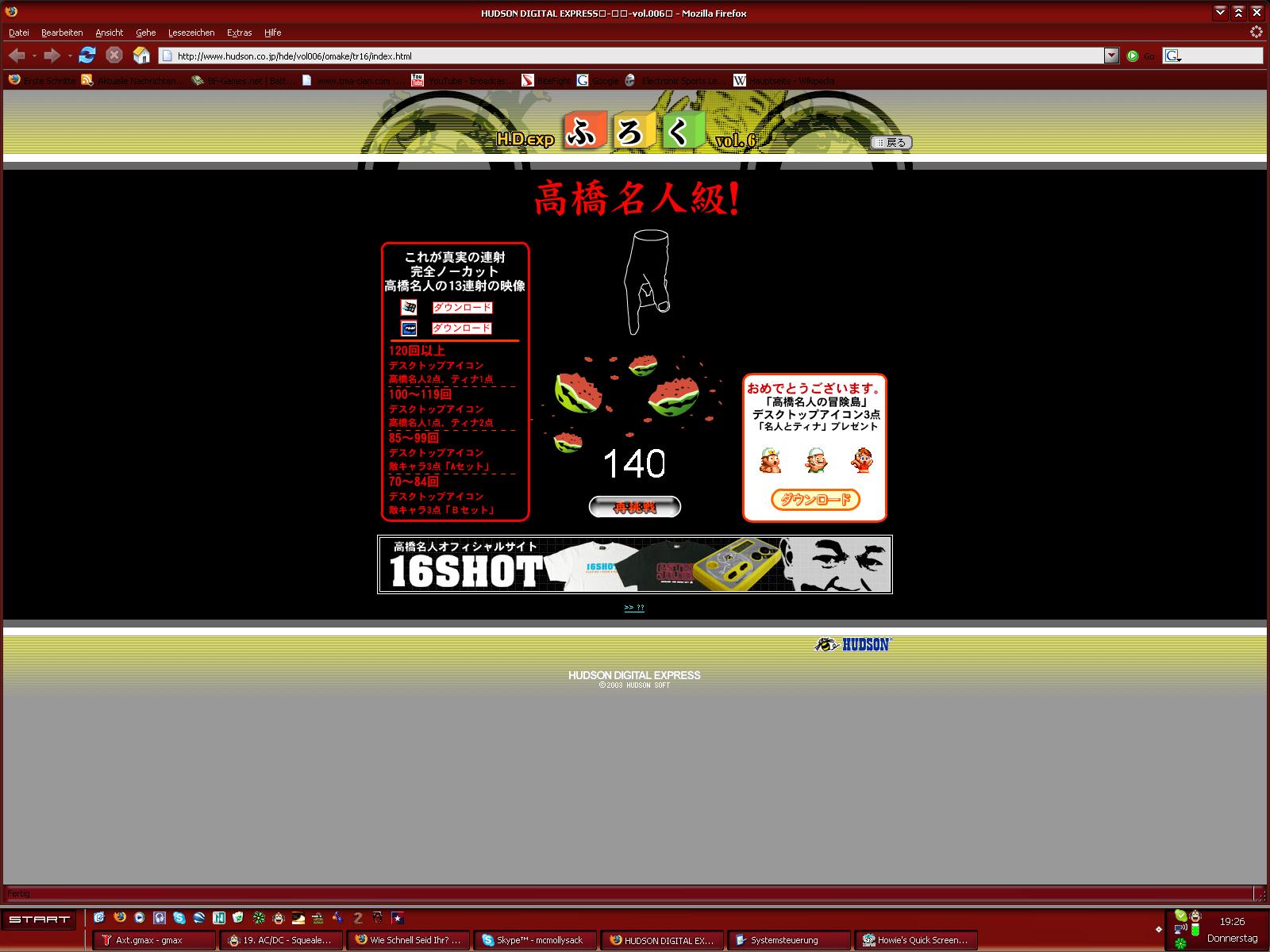Click the browser Back arrow

[x=17, y=56]
